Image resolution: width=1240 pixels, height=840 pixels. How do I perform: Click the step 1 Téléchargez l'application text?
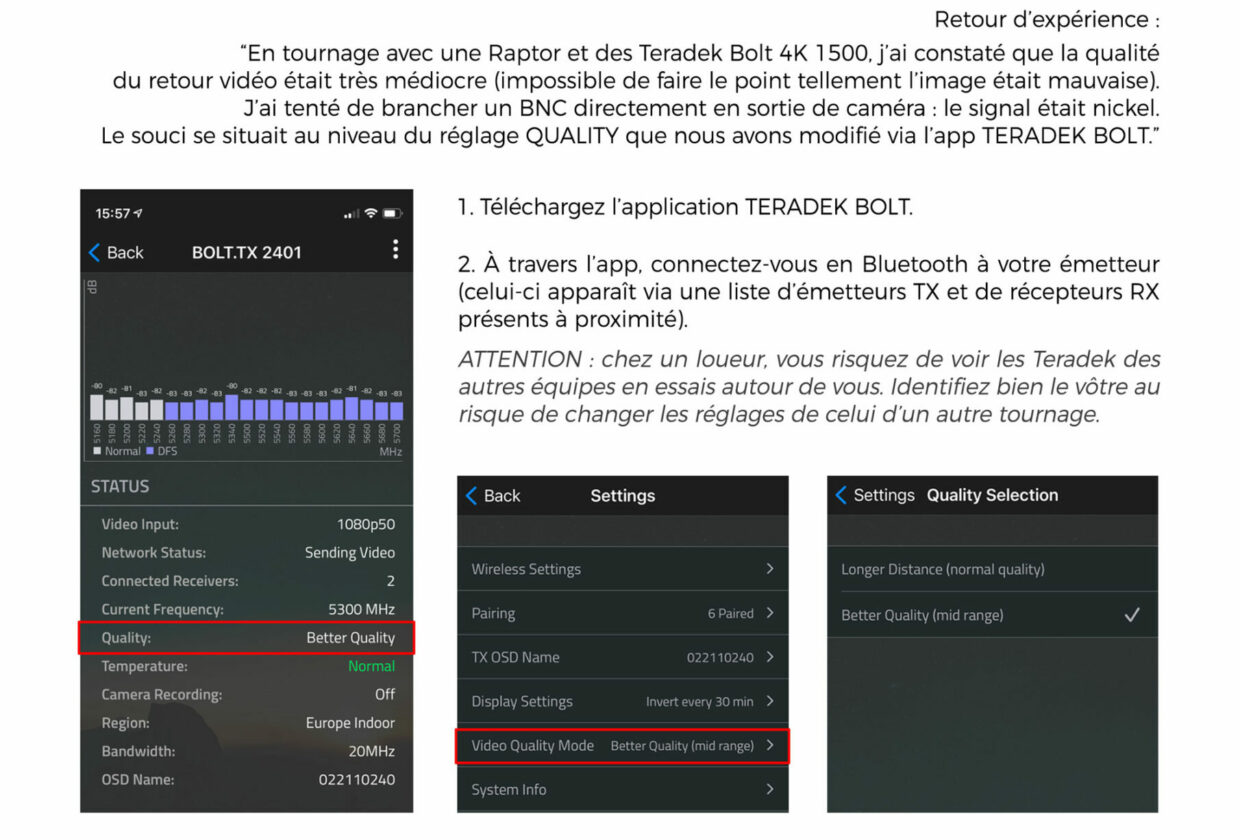point(686,208)
